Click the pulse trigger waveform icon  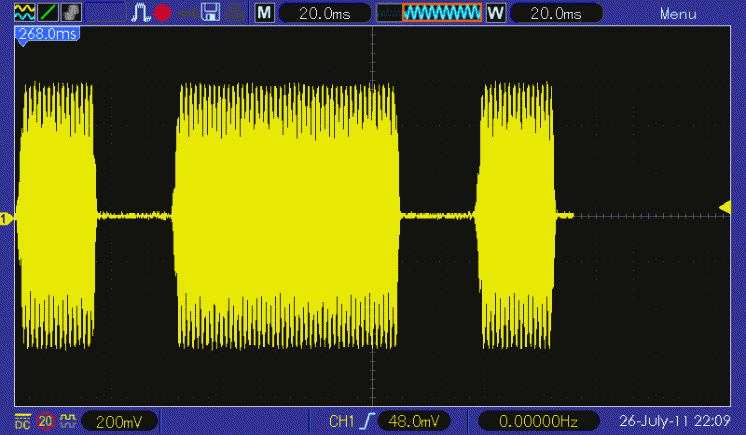pos(141,13)
